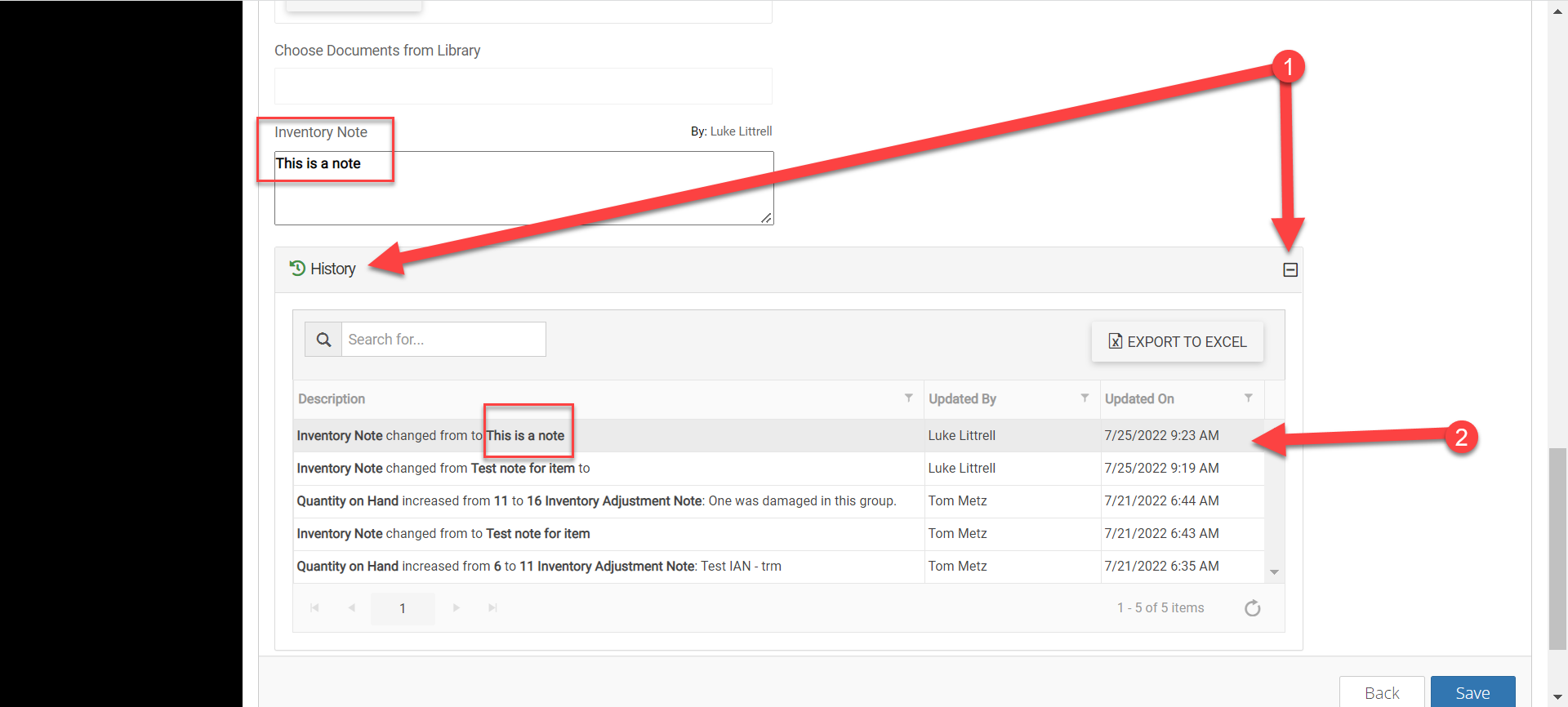The image size is (1568, 707).
Task: Click the search magnifier icon
Action: [x=323, y=340]
